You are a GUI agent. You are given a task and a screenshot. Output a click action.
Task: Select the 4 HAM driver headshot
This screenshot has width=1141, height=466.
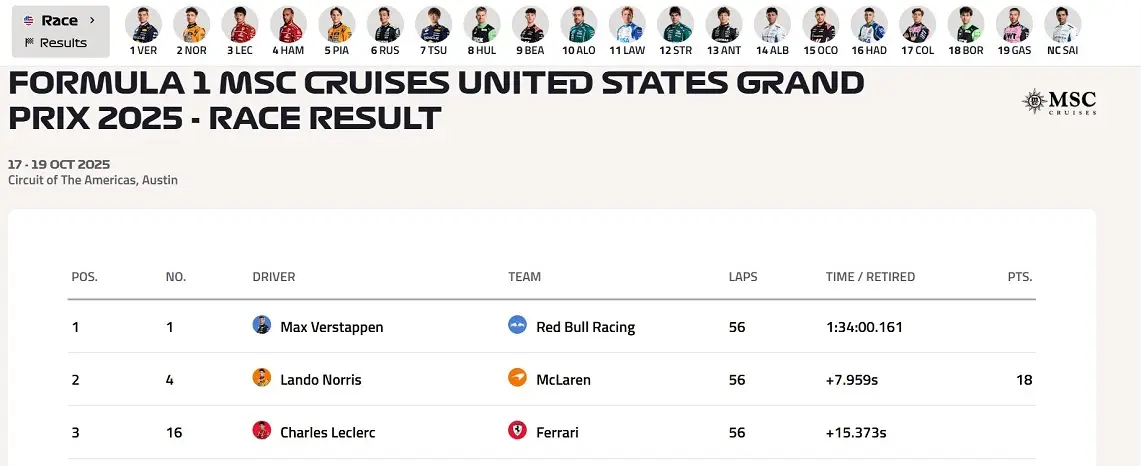(x=288, y=23)
